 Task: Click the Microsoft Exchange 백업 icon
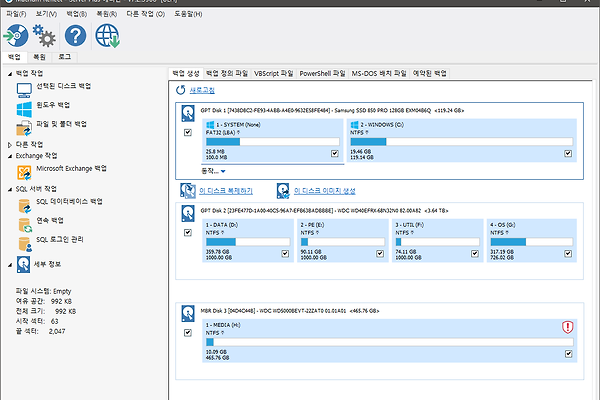click(x=24, y=169)
